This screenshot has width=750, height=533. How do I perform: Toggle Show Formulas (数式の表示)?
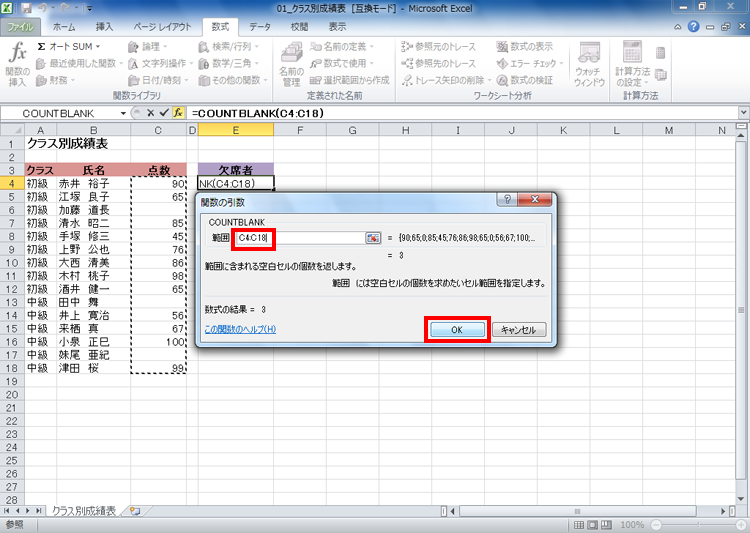[524, 46]
